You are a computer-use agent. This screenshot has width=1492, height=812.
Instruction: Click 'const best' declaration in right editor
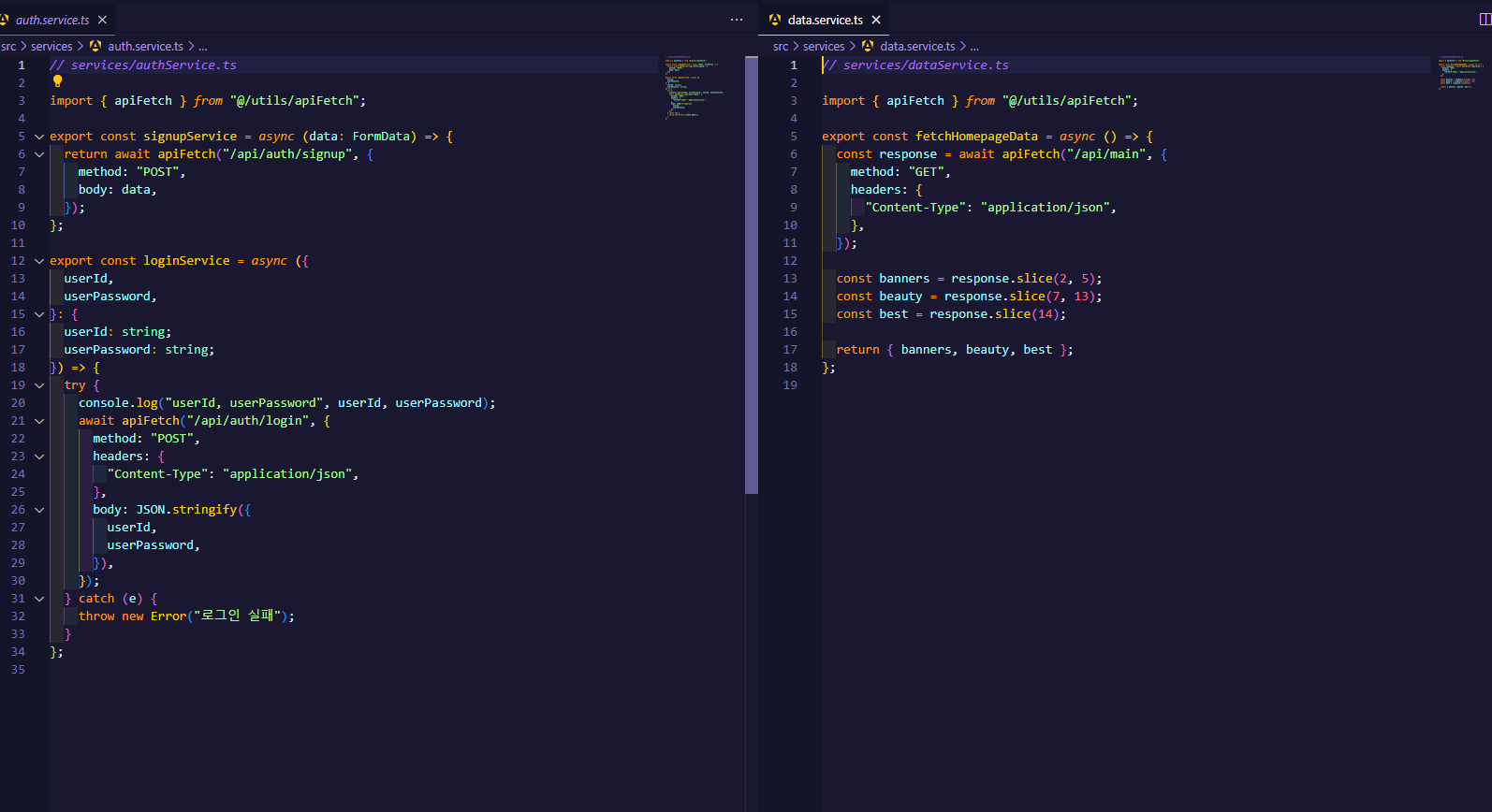click(872, 314)
